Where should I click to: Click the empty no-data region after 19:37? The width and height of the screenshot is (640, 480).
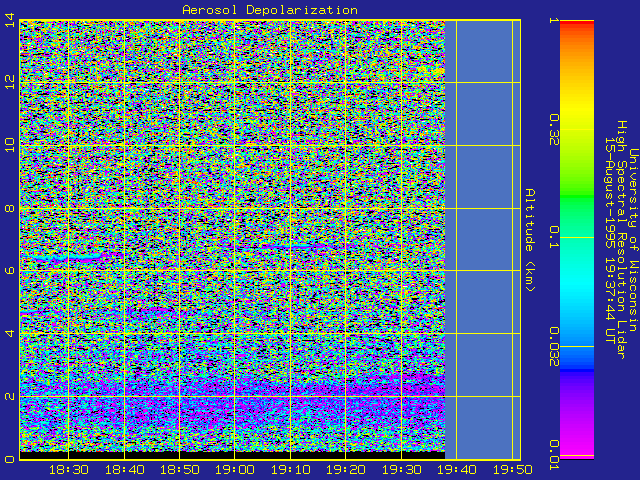tap(482, 240)
